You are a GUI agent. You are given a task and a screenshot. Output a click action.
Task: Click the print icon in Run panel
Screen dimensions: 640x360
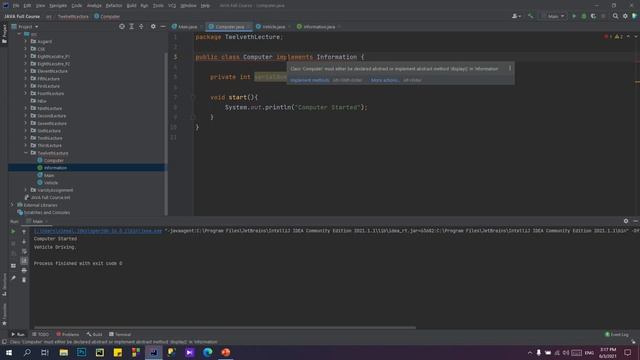tap(24, 270)
